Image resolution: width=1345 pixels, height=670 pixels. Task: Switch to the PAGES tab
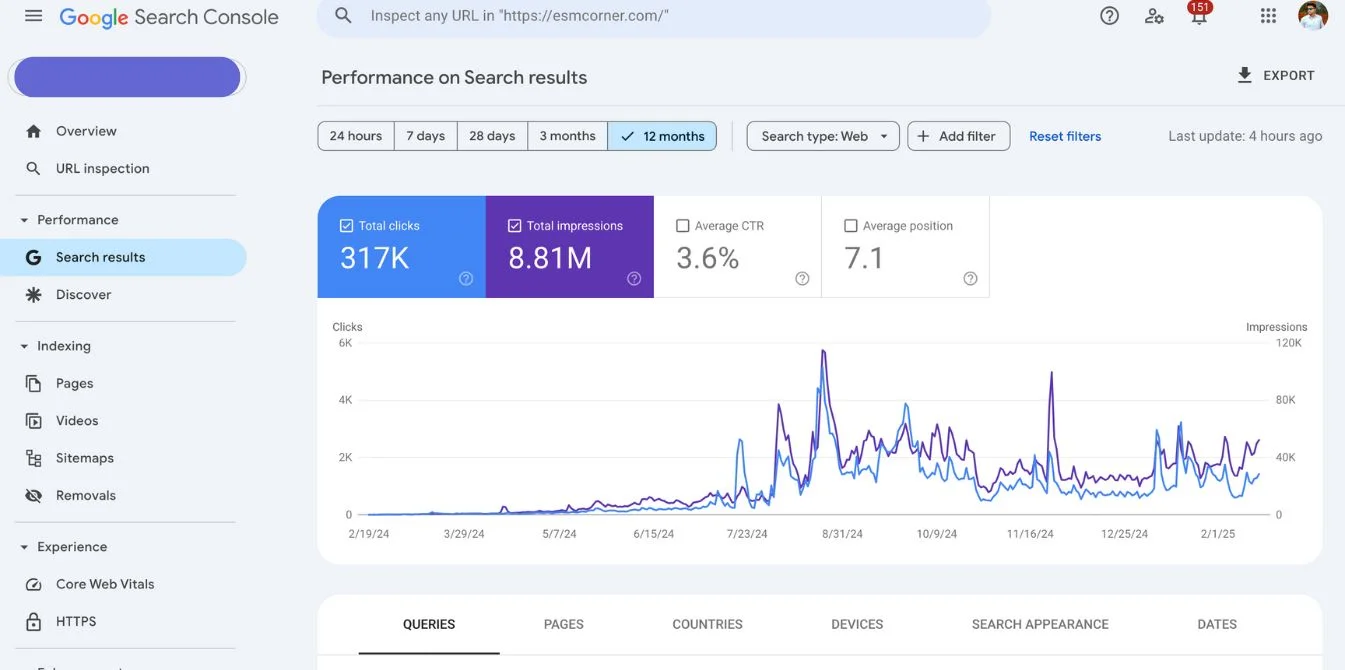[564, 624]
